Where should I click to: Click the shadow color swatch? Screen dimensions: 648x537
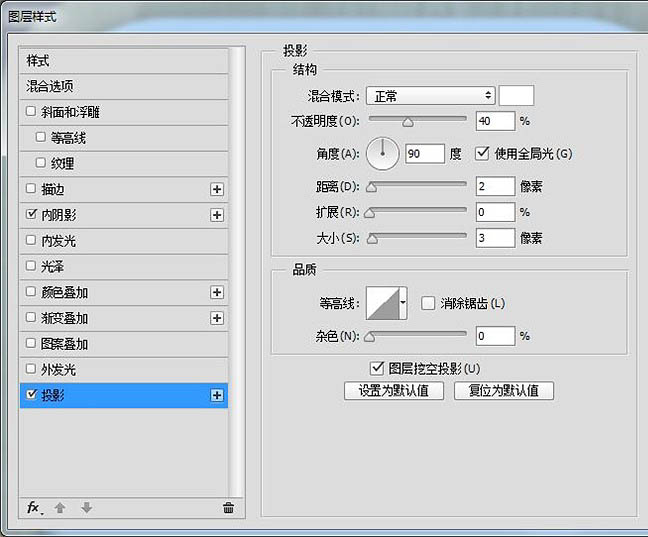point(516,96)
